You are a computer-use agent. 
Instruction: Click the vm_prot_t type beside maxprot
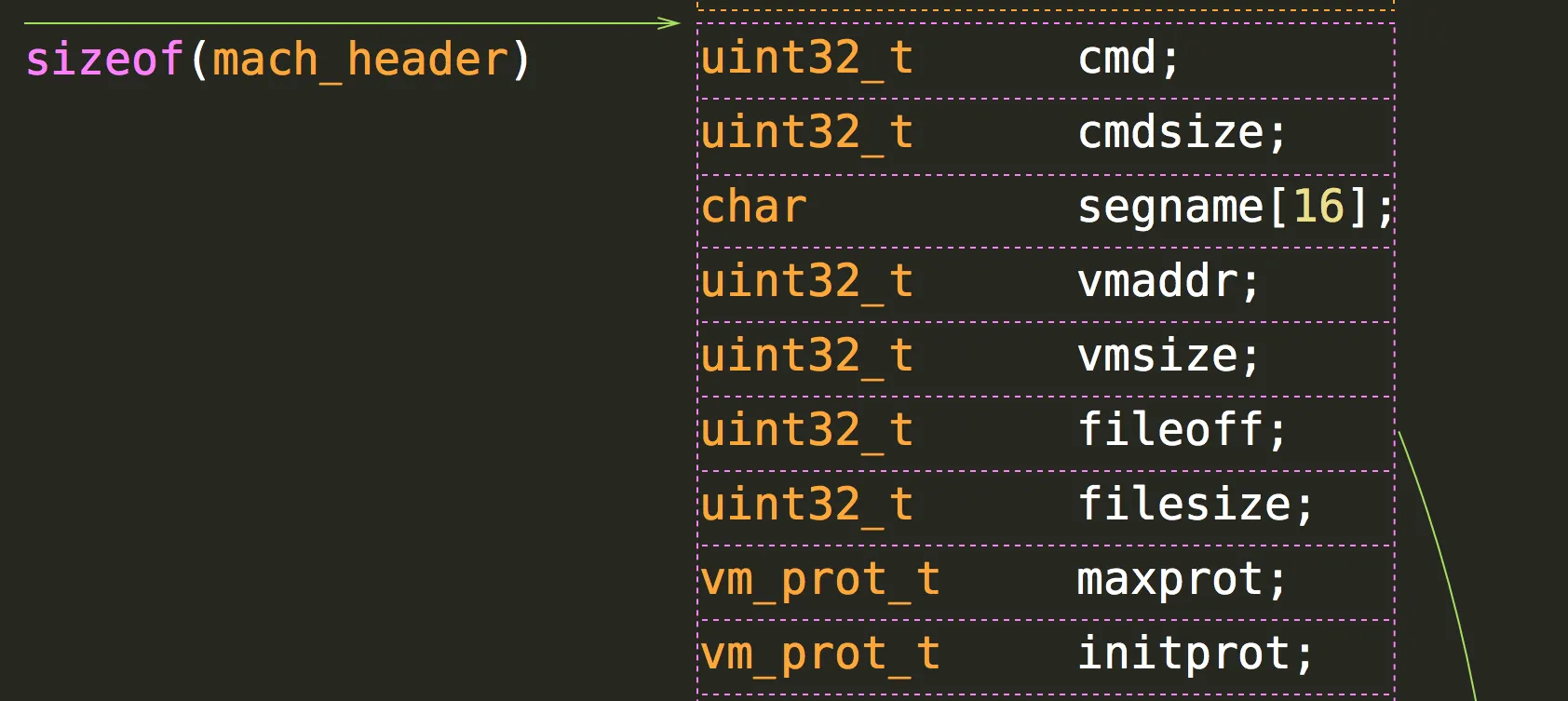pos(820,581)
